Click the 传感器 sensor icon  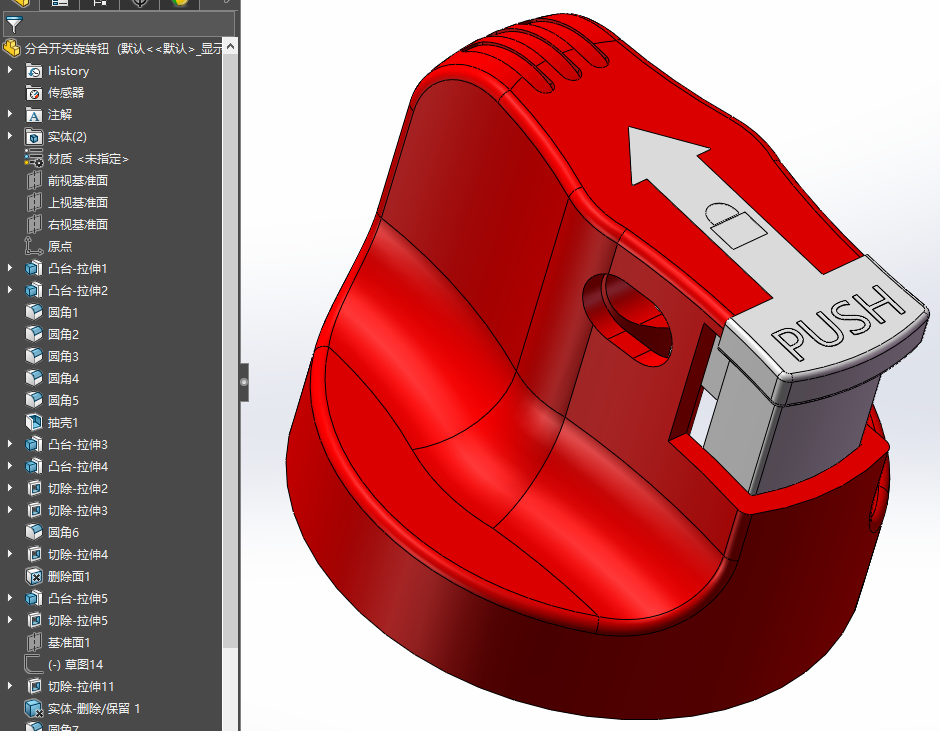[34, 93]
